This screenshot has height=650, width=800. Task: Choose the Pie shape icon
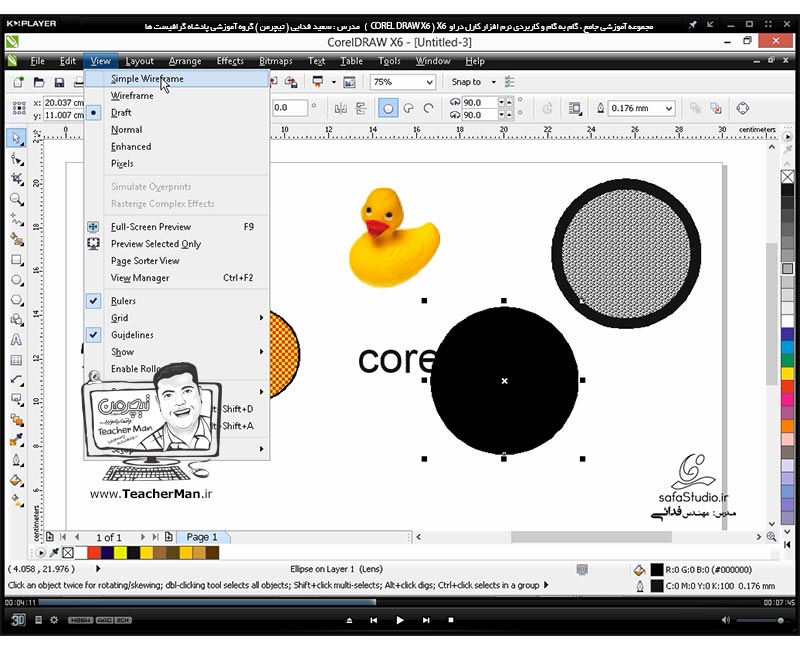tap(409, 108)
